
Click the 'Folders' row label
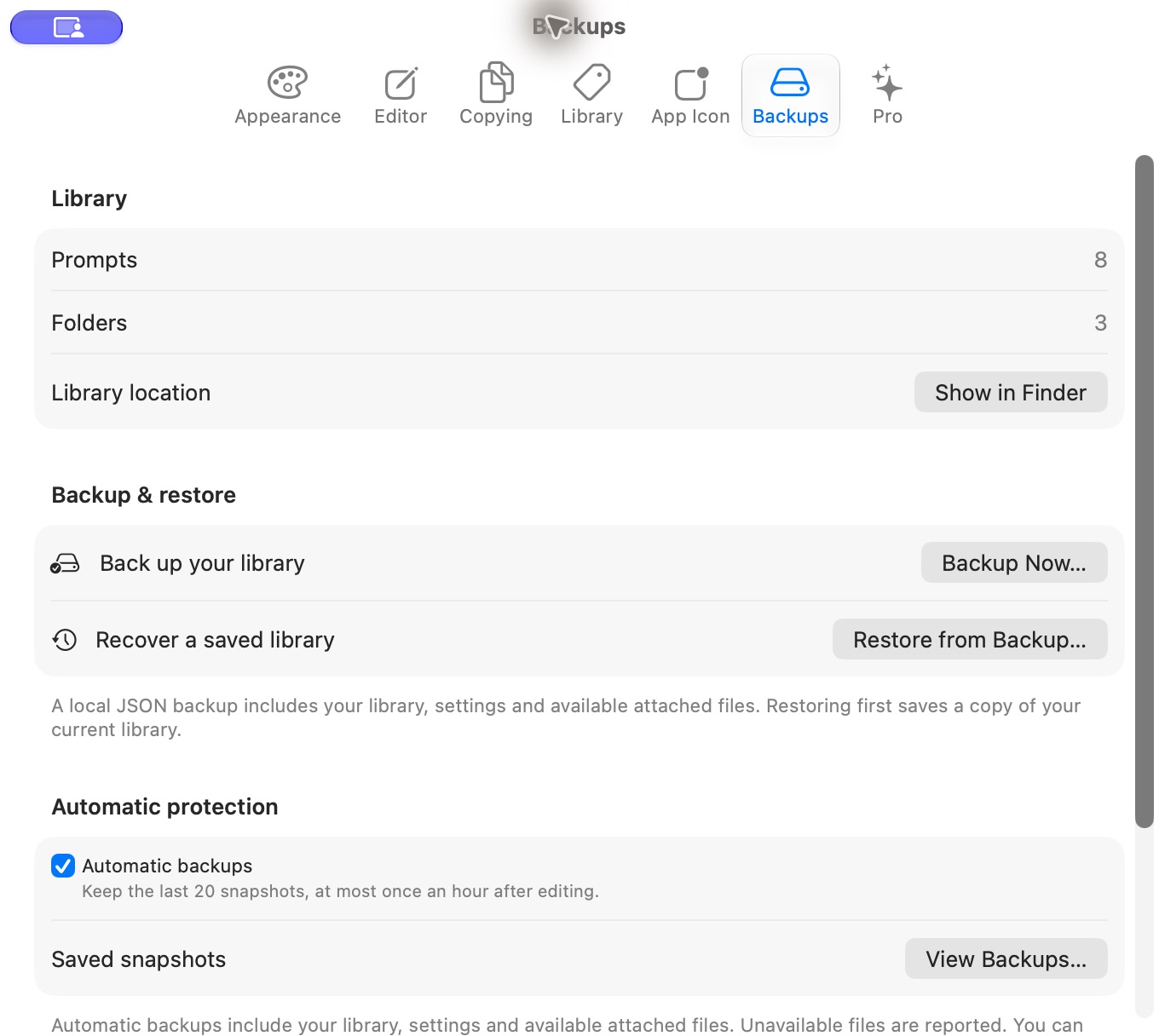point(89,323)
